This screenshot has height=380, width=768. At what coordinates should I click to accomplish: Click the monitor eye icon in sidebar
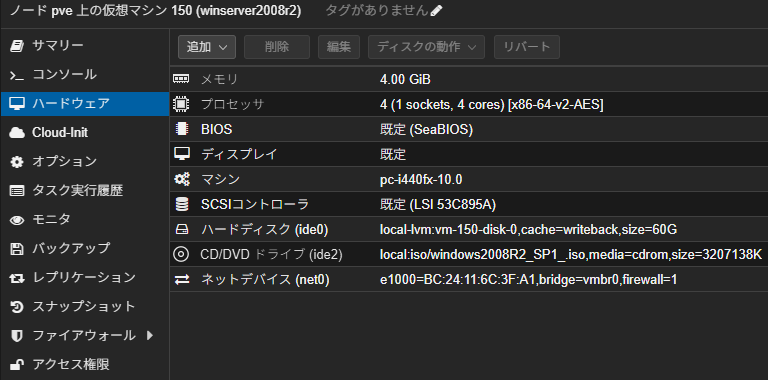pyautogui.click(x=17, y=220)
